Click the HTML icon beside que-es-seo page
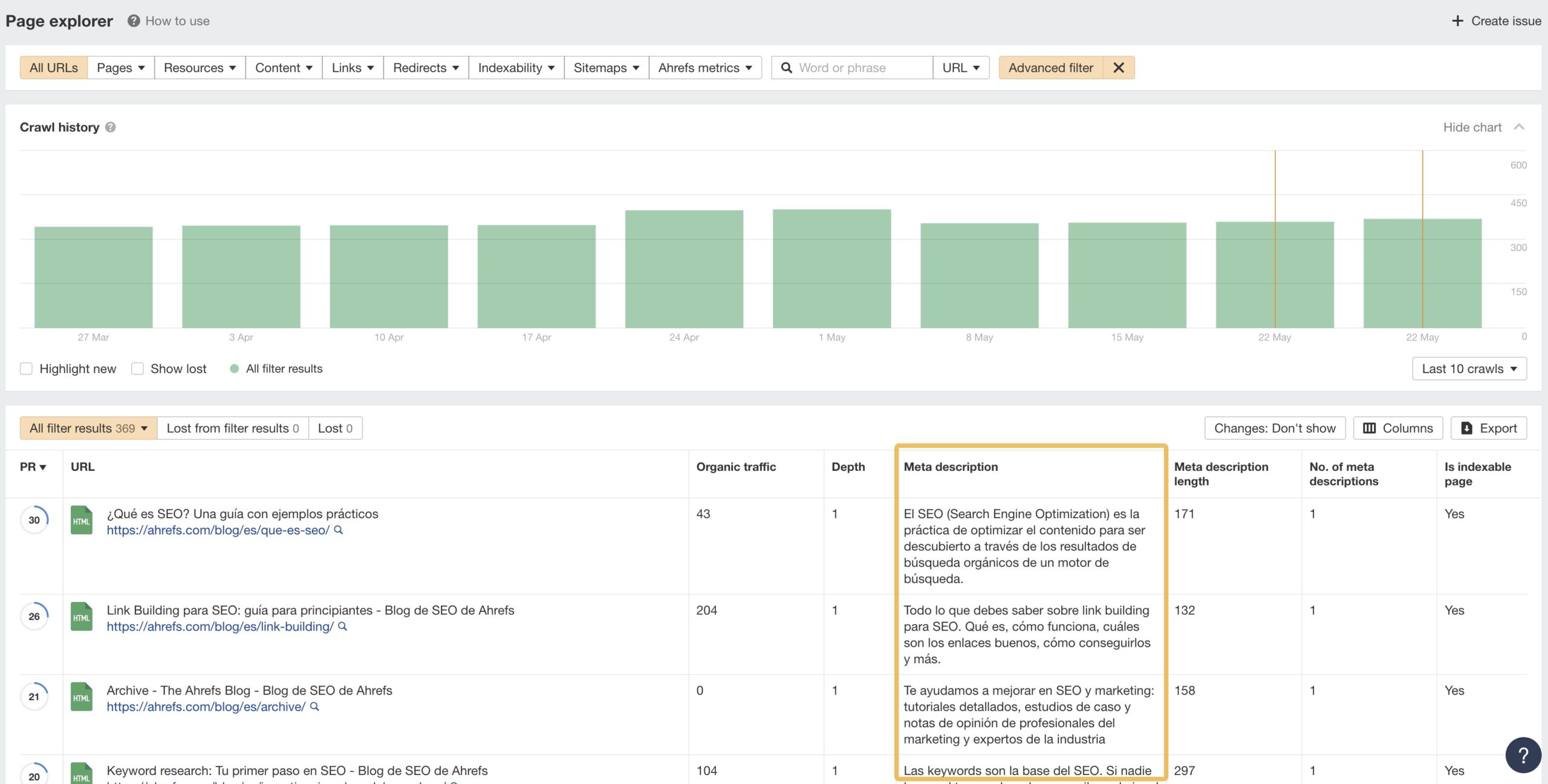 click(x=82, y=520)
